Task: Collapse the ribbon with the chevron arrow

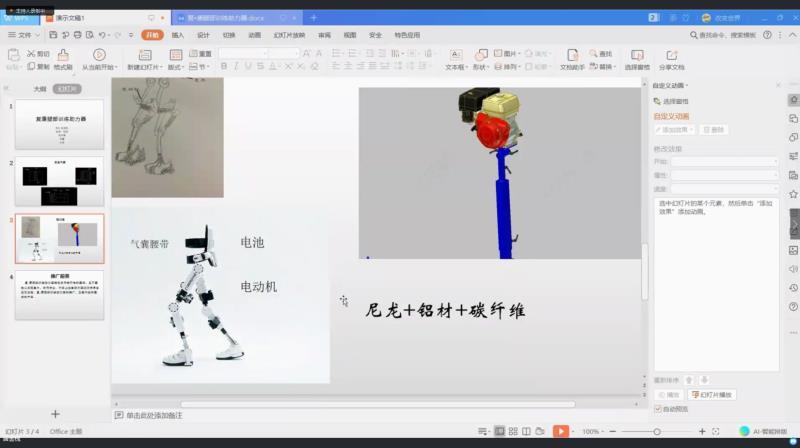Action: point(792,35)
